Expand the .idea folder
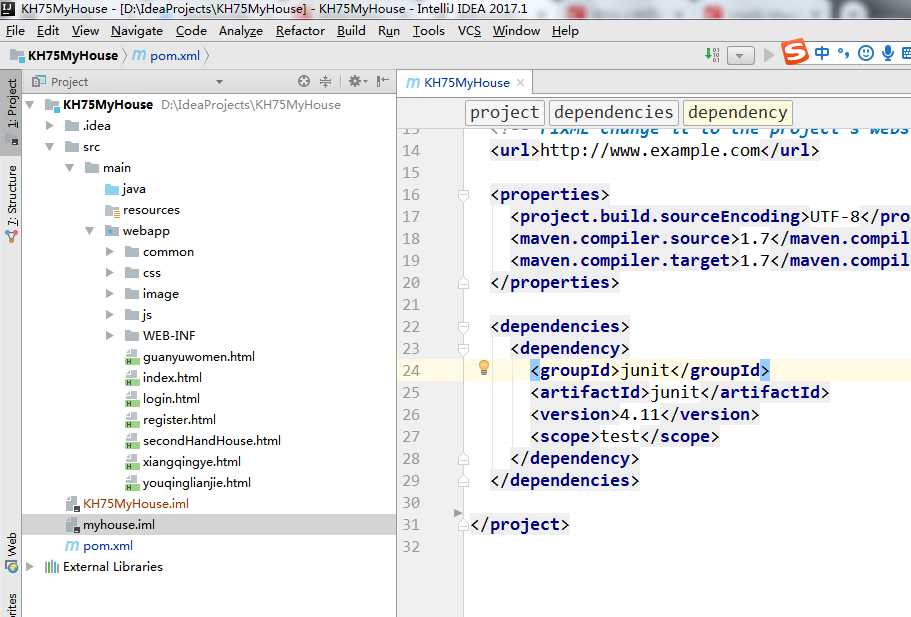The width and height of the screenshot is (911, 617). pyautogui.click(x=49, y=125)
